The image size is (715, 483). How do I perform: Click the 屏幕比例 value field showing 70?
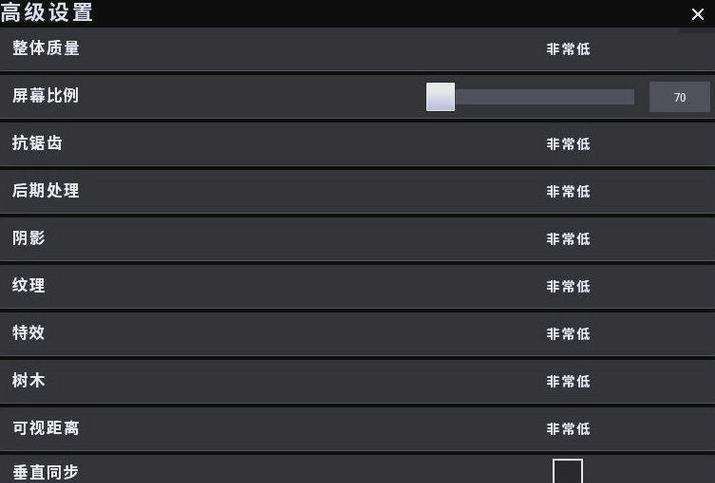pos(679,97)
